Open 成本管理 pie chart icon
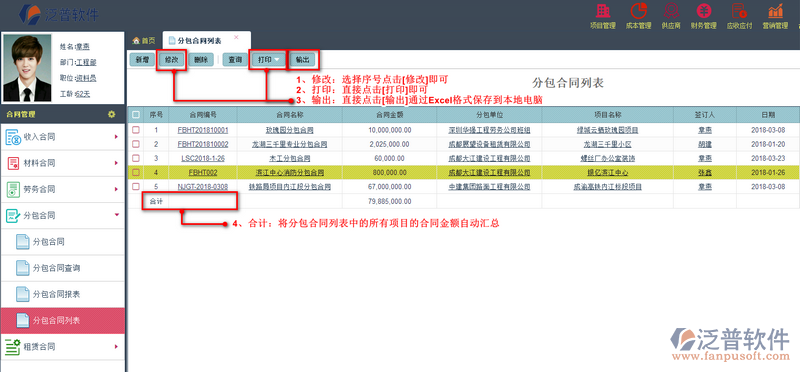The height and width of the screenshot is (372, 800). [638, 11]
